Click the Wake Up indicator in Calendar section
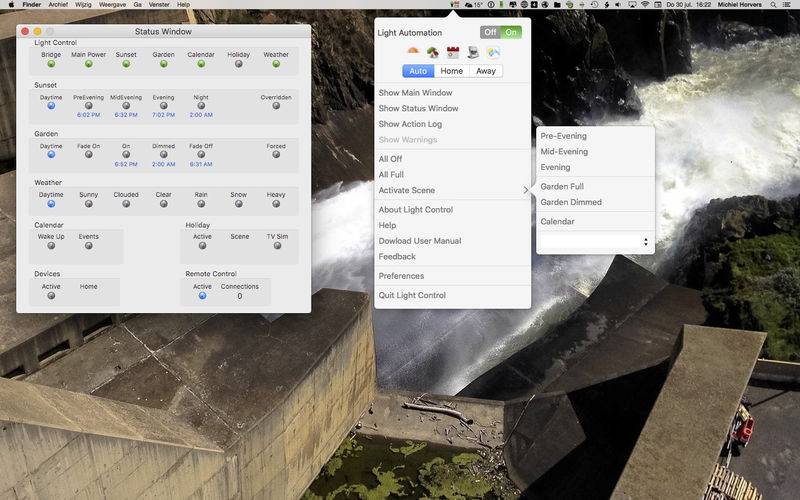 (51, 245)
